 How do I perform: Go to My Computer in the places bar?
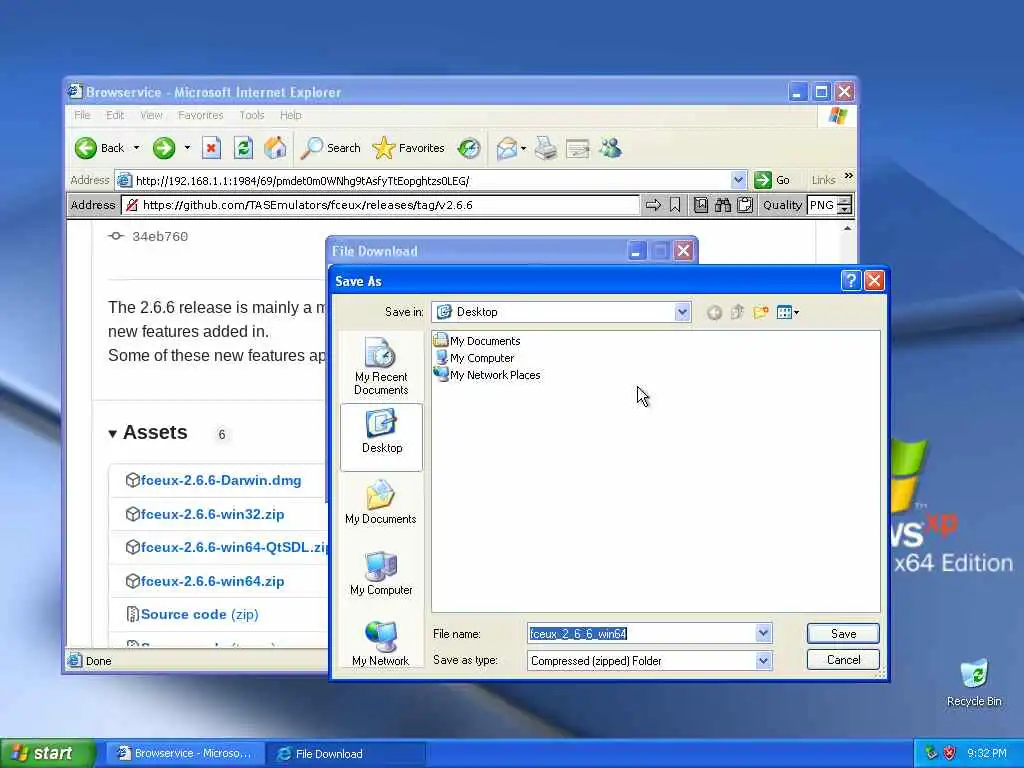pyautogui.click(x=381, y=573)
